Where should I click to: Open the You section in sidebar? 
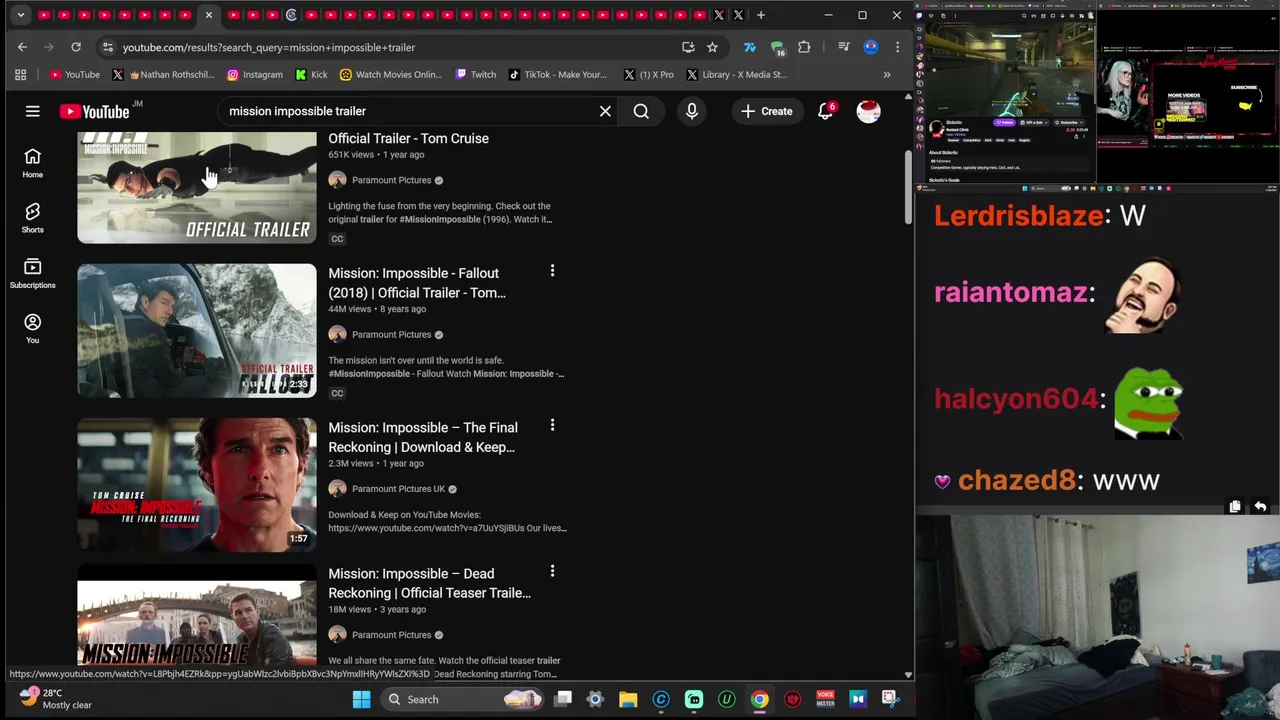(x=33, y=328)
